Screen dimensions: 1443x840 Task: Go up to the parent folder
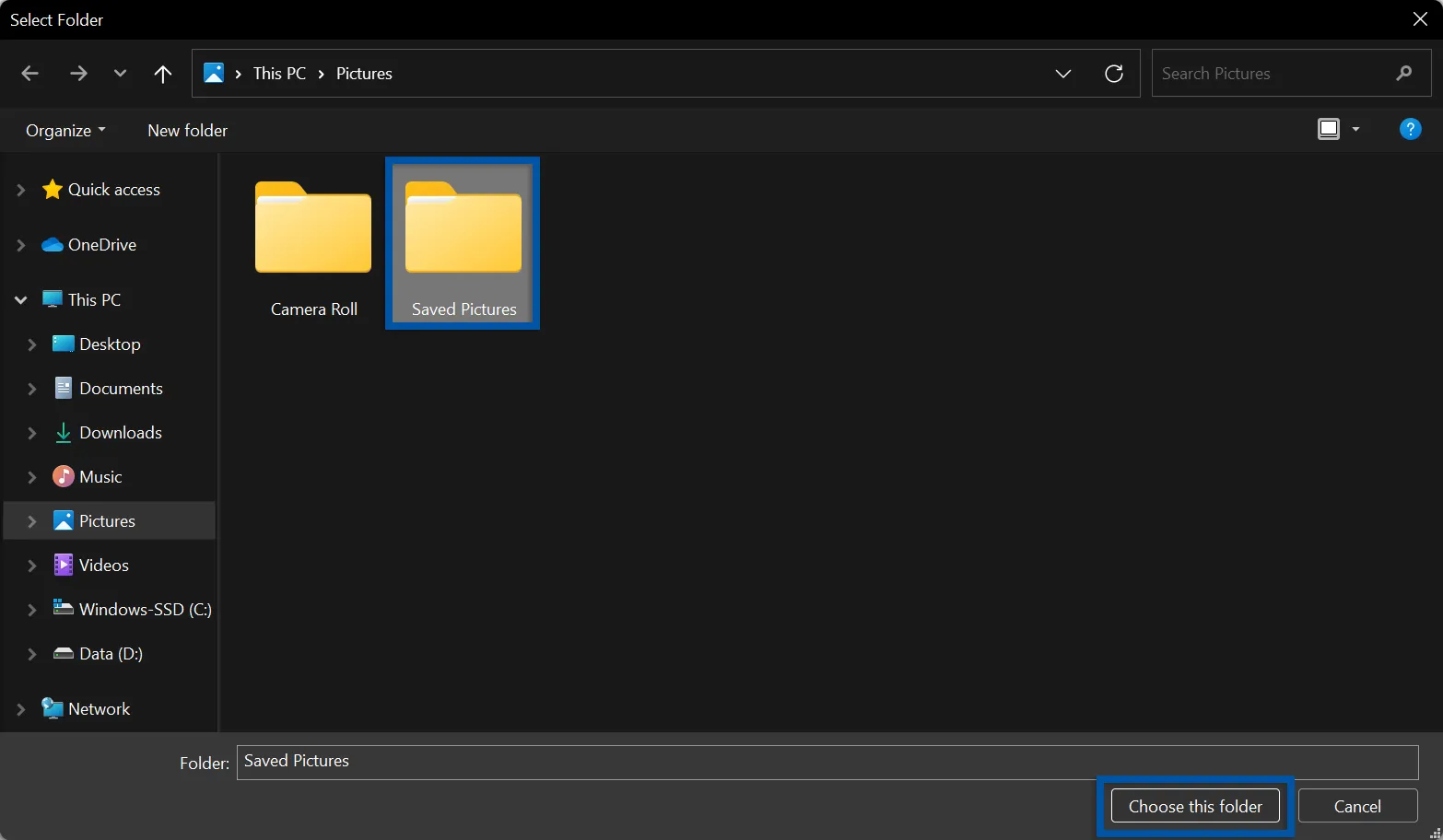162,73
